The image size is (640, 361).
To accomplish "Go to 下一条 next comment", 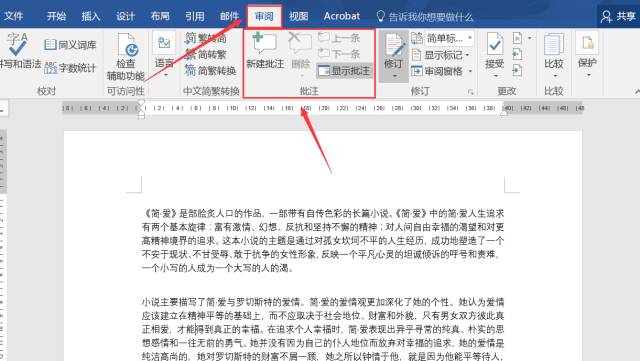I will point(339,54).
